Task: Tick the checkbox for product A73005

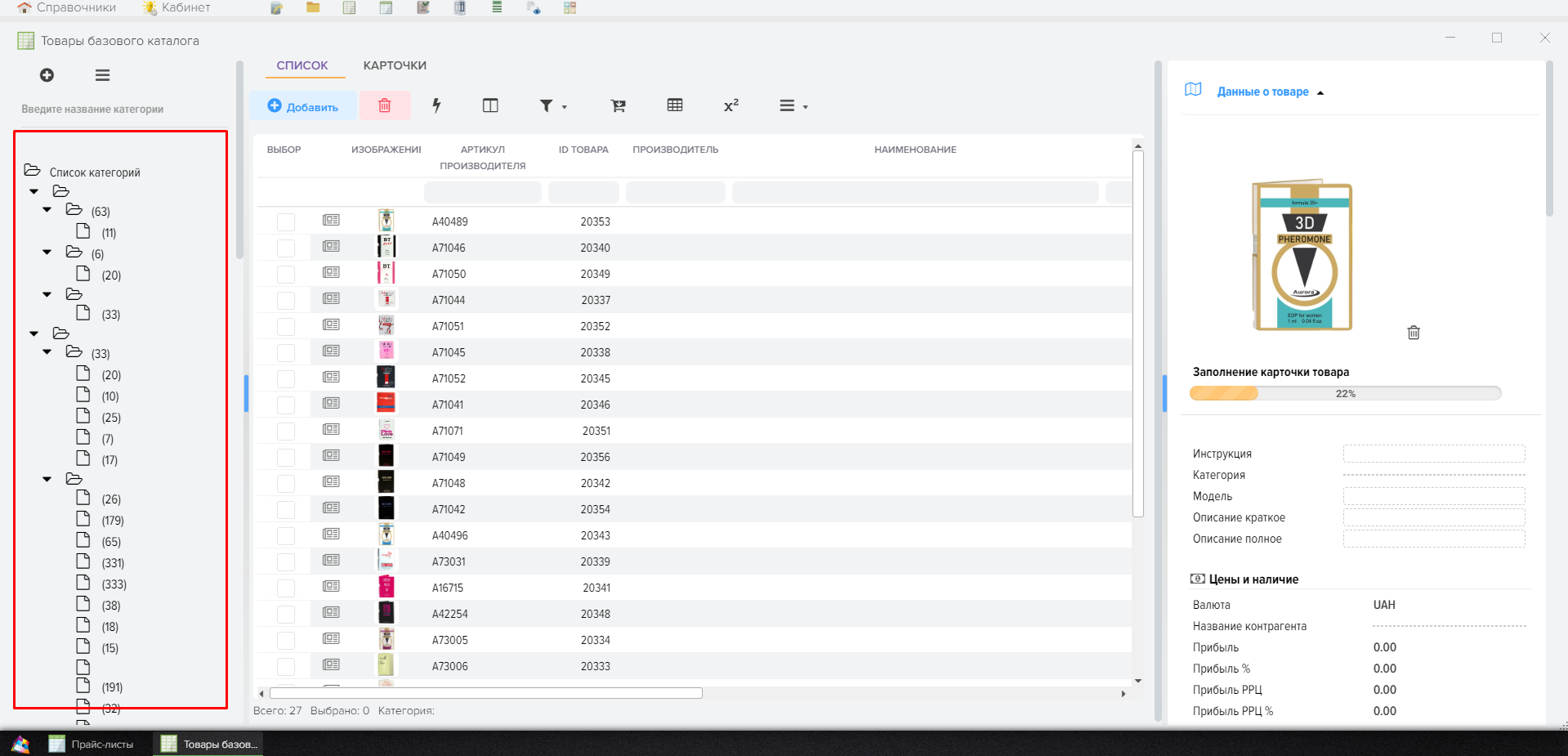Action: coord(286,641)
